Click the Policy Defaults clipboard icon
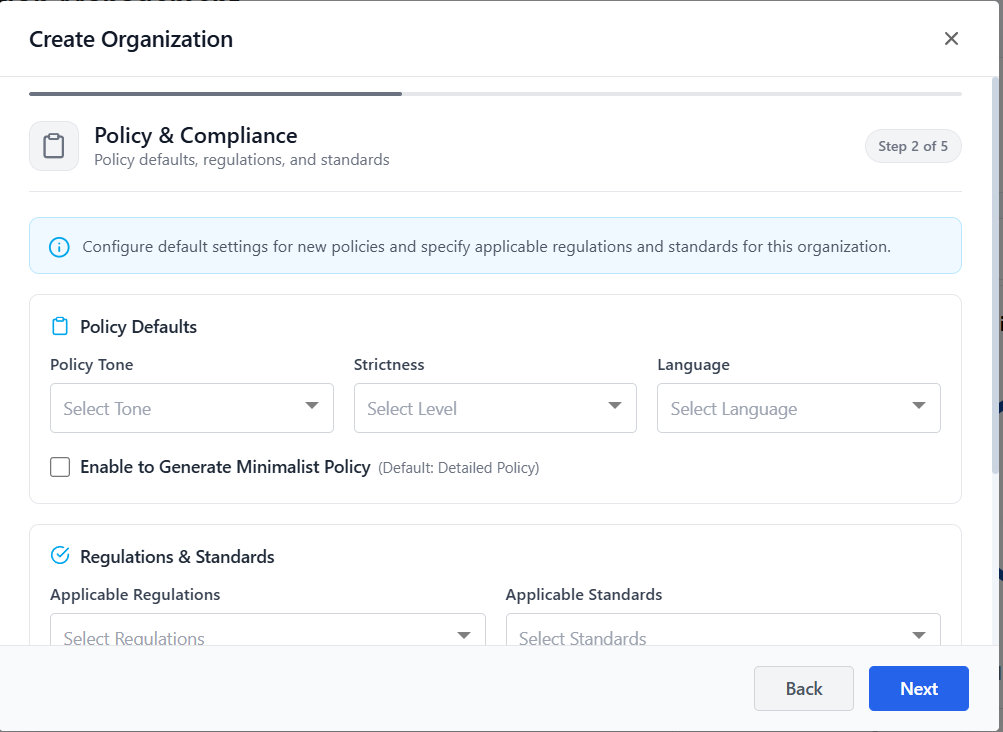The height and width of the screenshot is (732, 1003). point(59,326)
